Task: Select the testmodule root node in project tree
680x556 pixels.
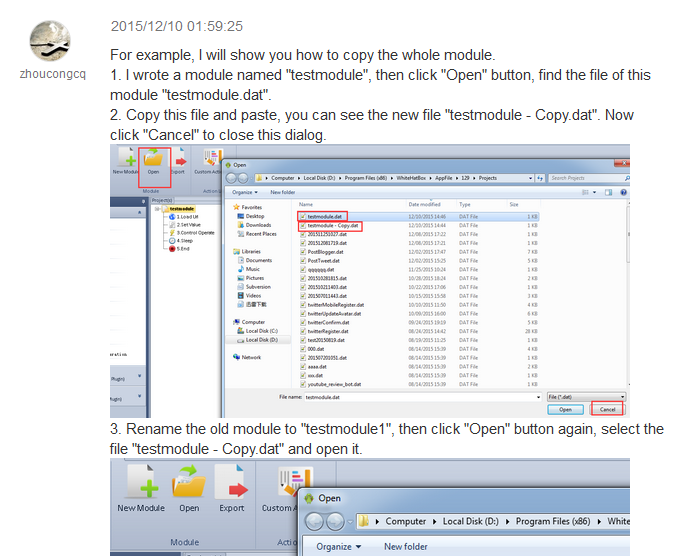Action: pos(181,209)
